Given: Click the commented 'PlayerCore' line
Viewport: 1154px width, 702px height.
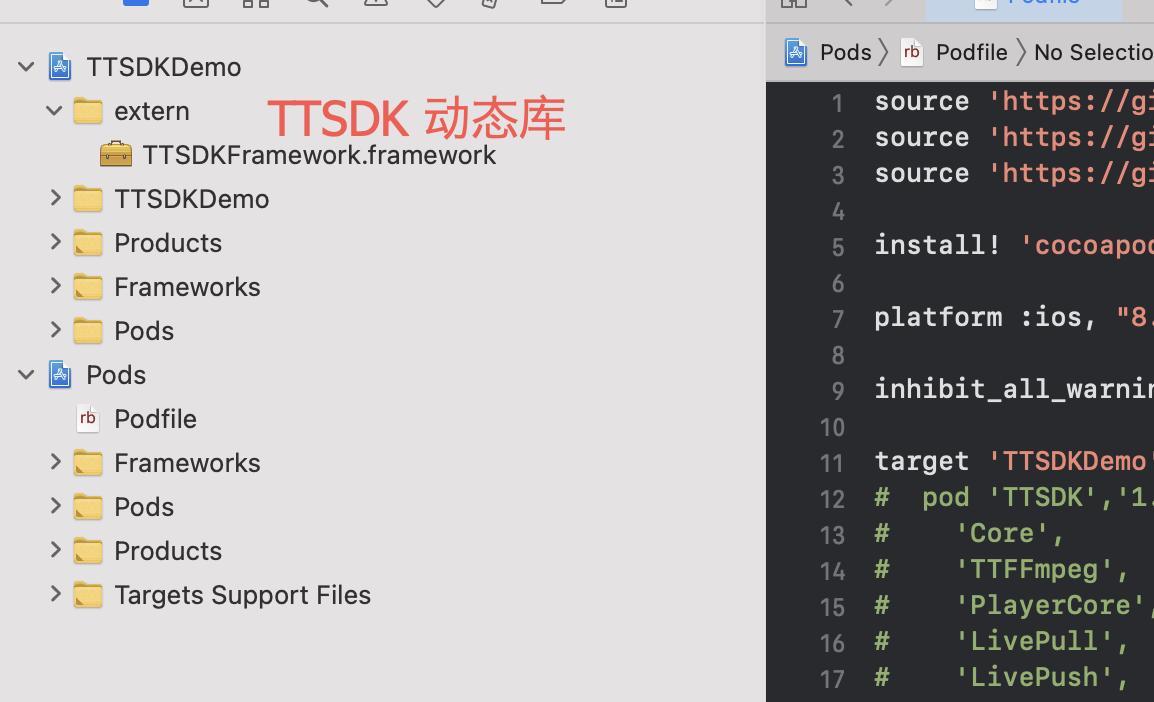Looking at the screenshot, I should coord(1013,605).
